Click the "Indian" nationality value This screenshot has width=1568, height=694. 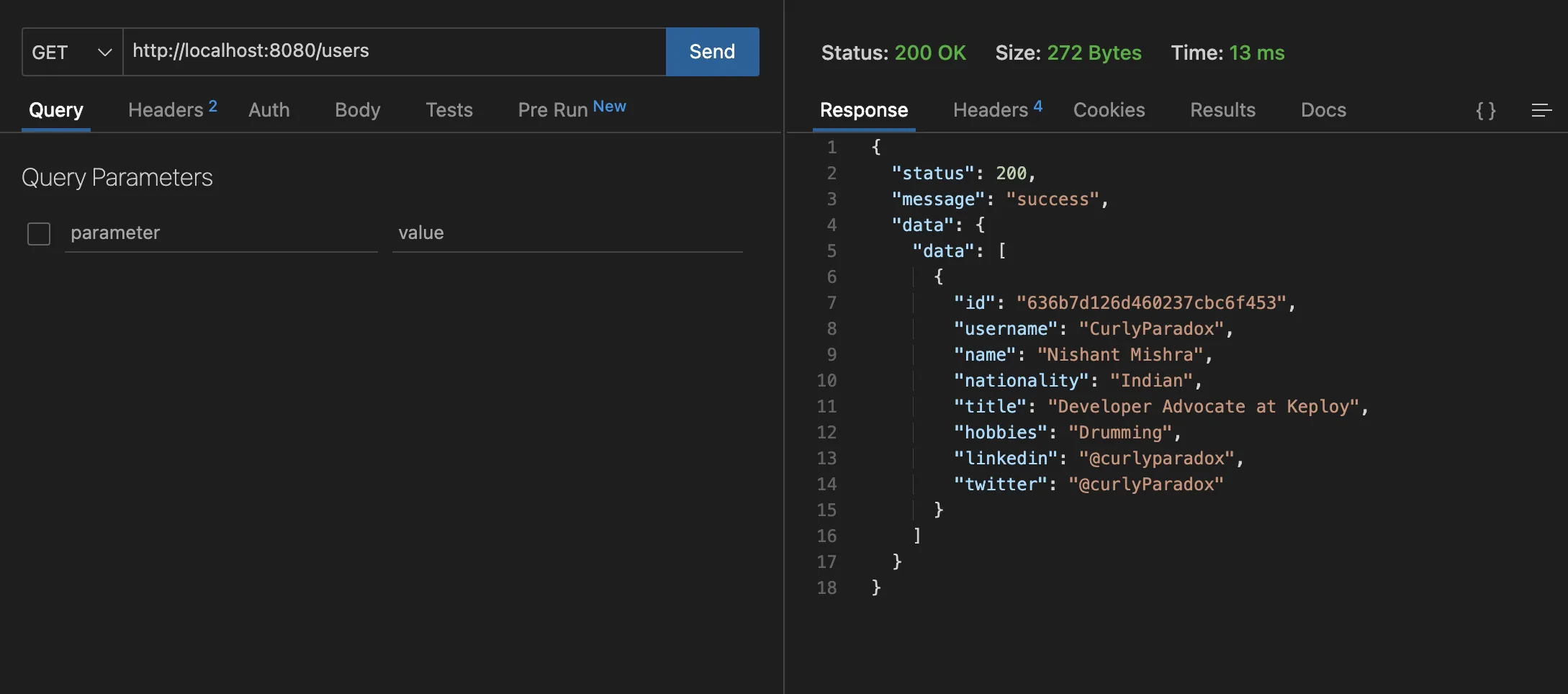point(1151,381)
